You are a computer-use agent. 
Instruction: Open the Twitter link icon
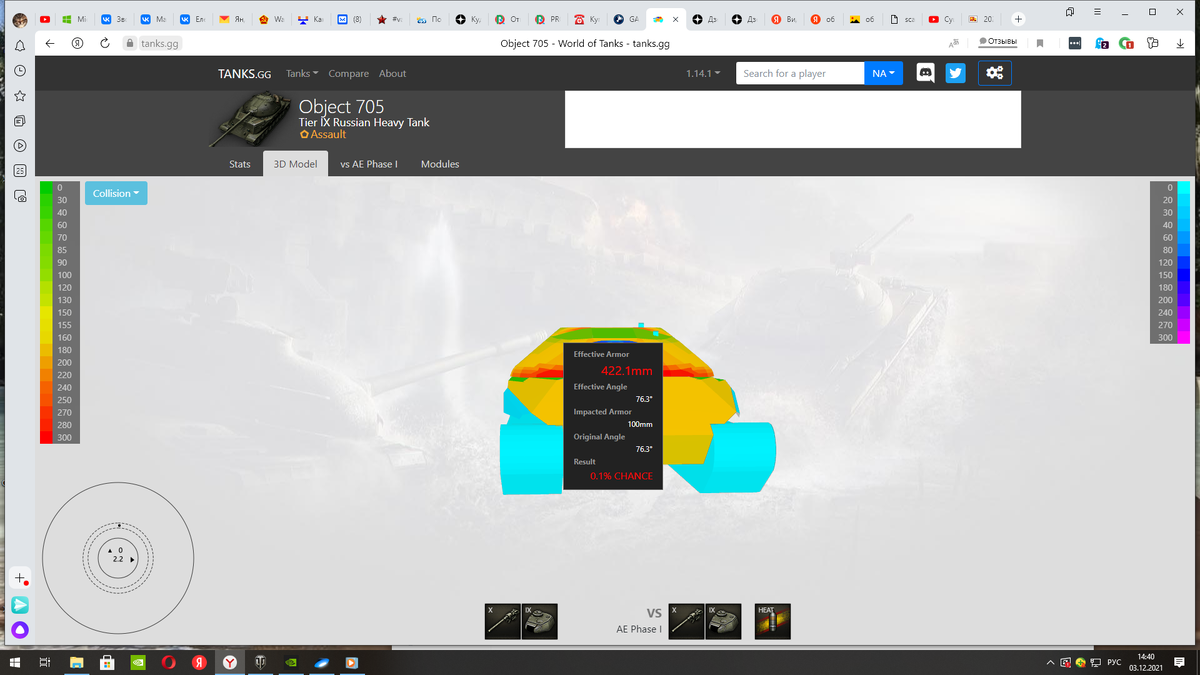tap(956, 73)
